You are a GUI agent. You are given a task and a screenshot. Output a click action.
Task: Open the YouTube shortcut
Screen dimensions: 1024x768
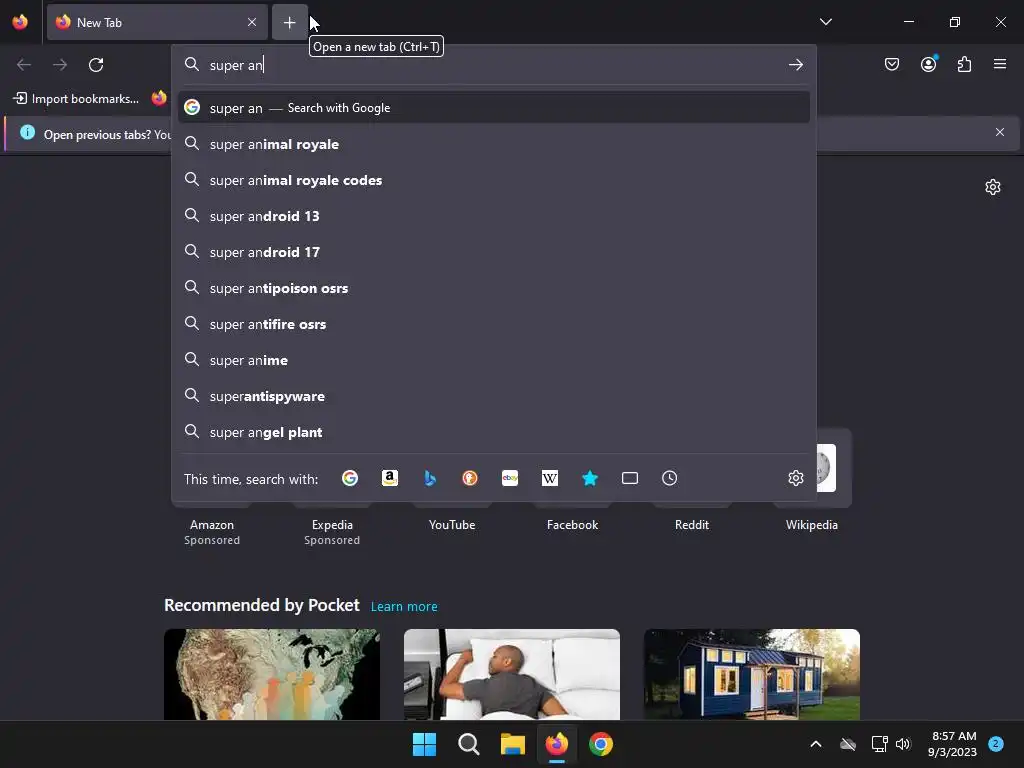coord(452,524)
